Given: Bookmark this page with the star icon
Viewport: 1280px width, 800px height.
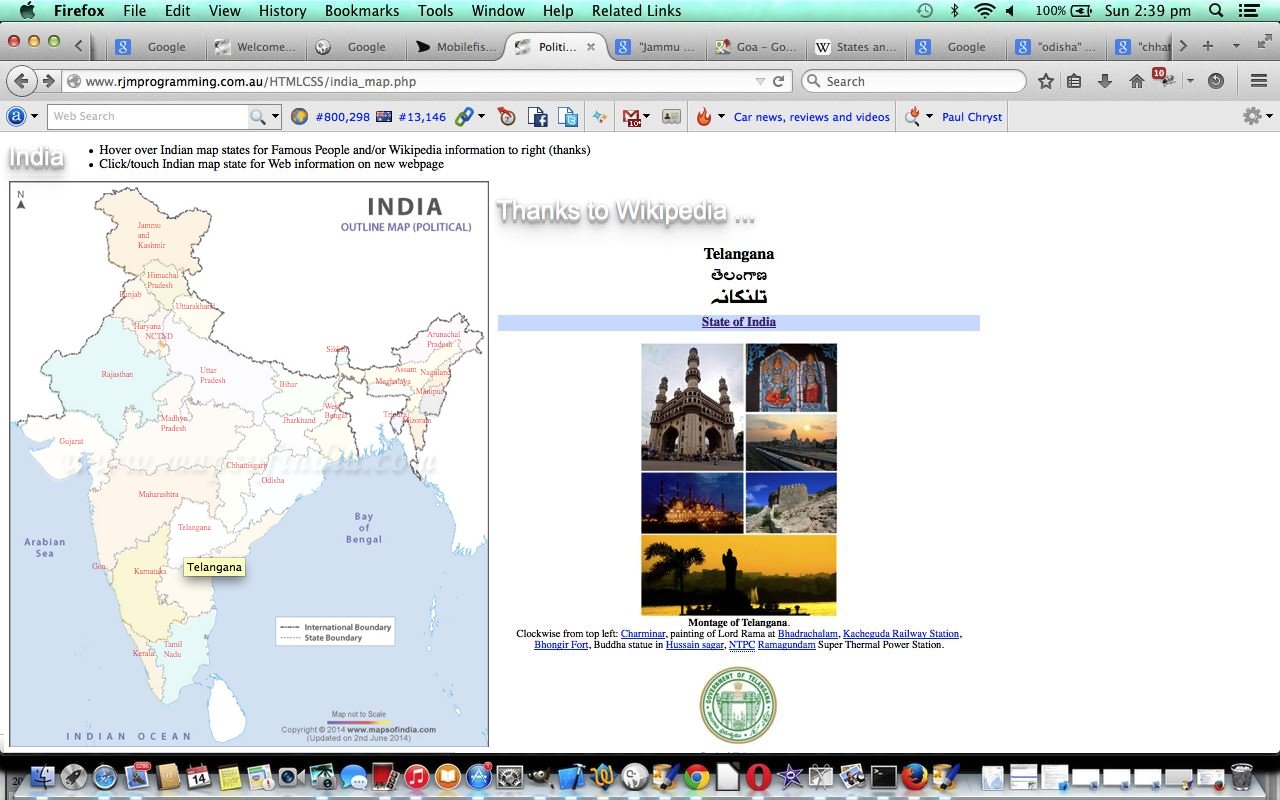Looking at the screenshot, I should [1045, 81].
